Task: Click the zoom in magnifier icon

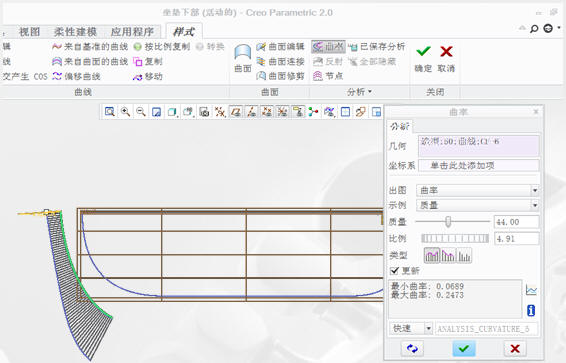Action: [125, 112]
